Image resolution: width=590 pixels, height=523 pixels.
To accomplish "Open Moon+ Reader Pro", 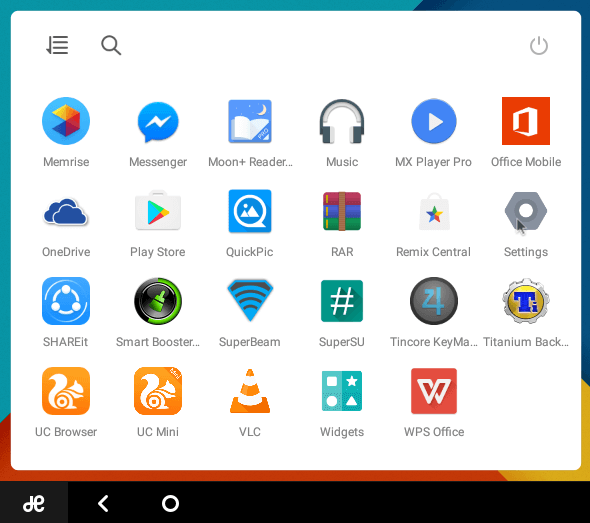I will 250,121.
